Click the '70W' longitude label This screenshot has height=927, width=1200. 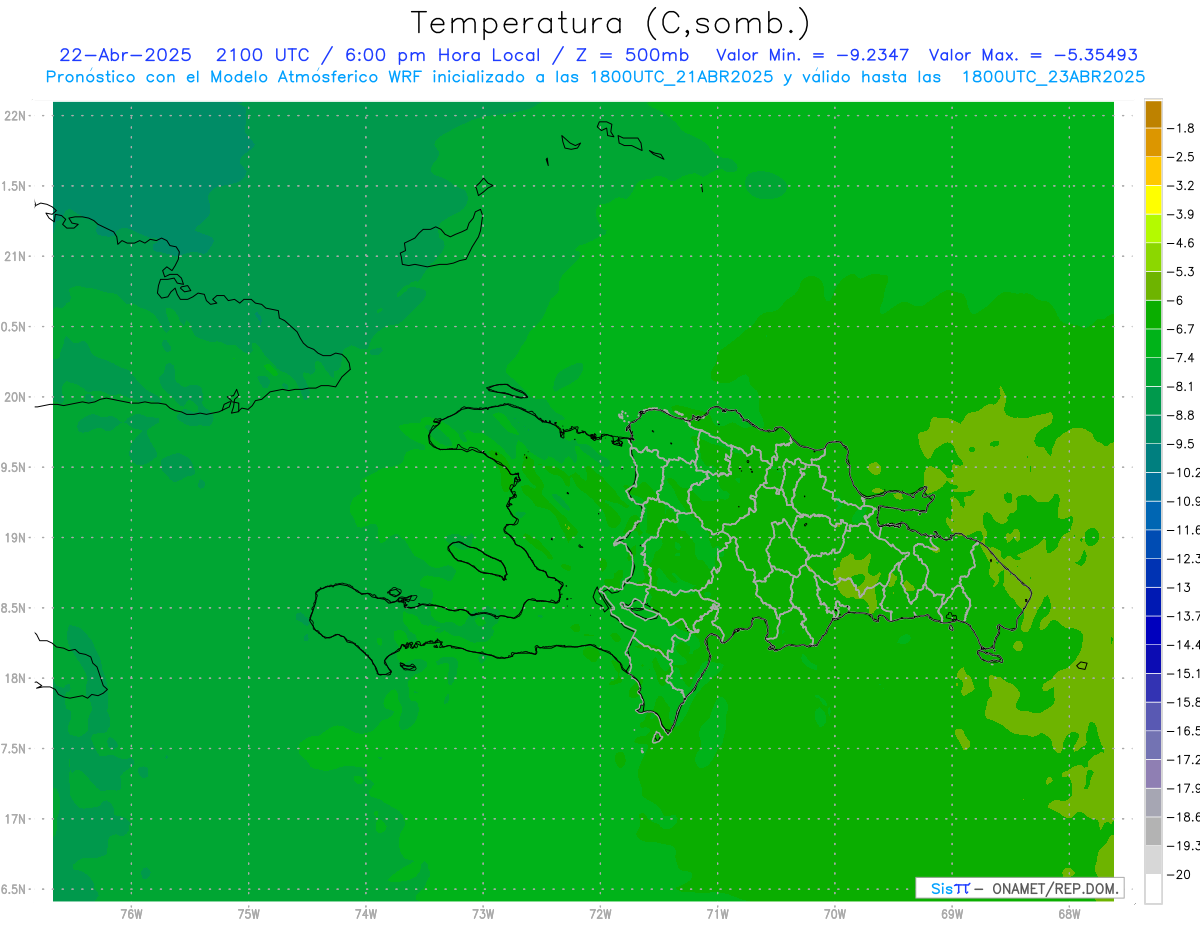click(835, 914)
